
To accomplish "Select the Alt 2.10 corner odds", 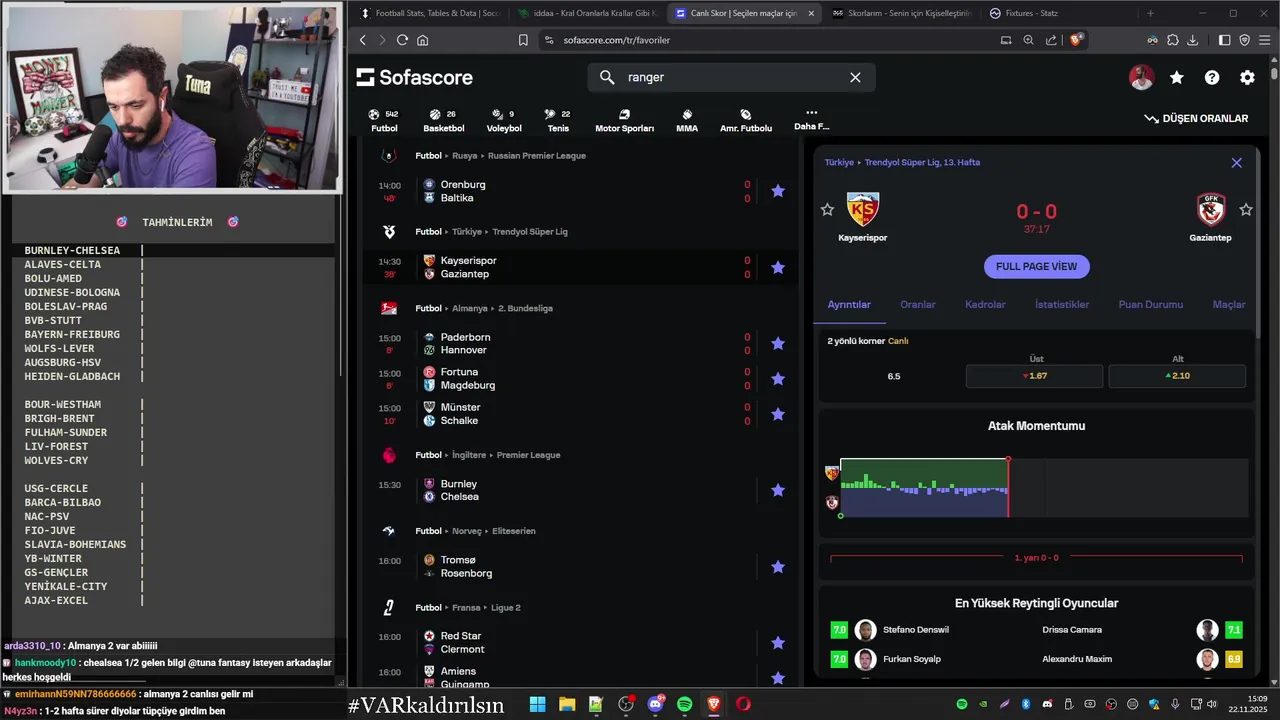I will point(1177,376).
